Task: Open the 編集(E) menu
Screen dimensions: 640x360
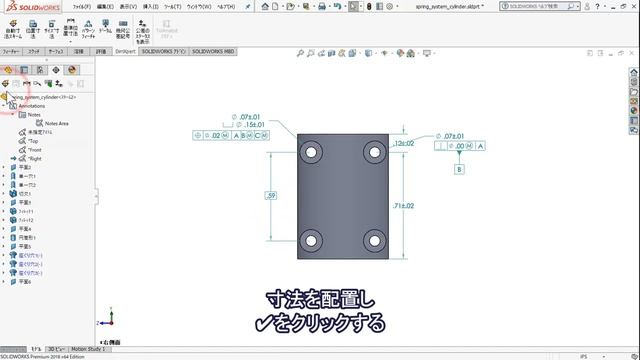Action: pos(105,7)
